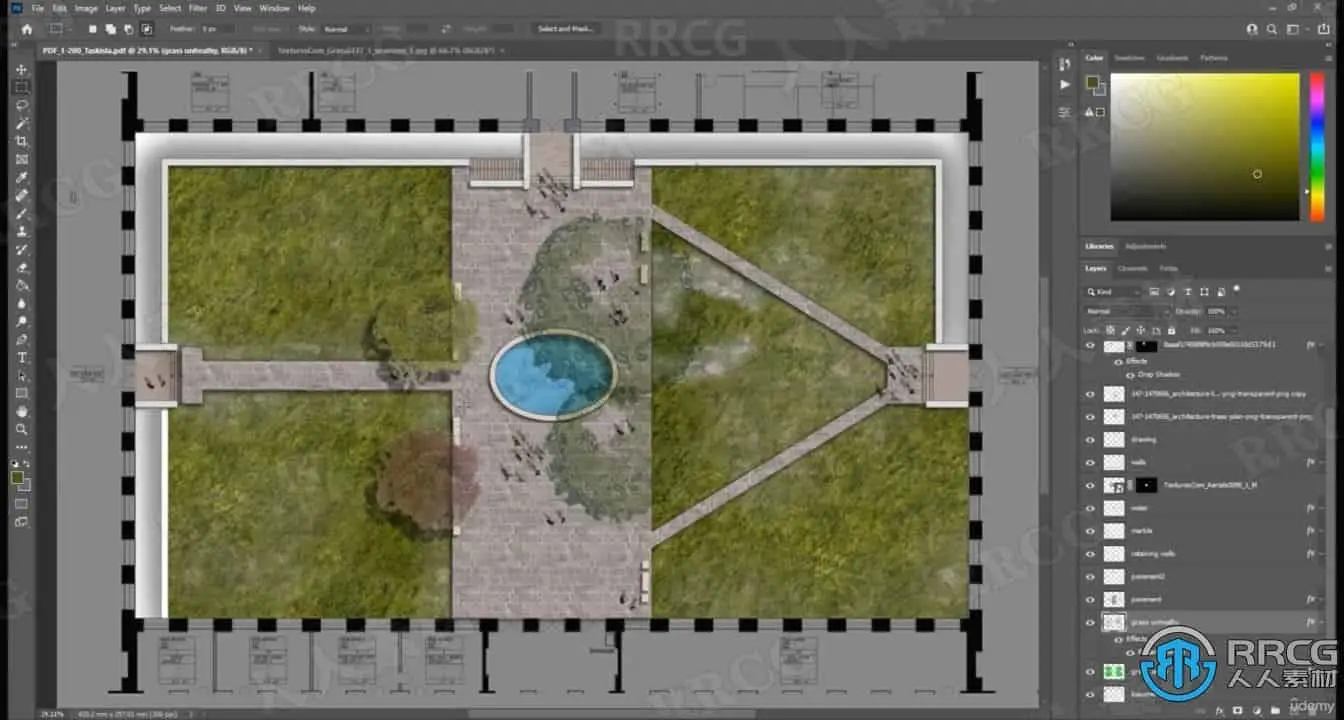
Task: Select the Rectangular Marquee tool
Action: tap(22, 87)
